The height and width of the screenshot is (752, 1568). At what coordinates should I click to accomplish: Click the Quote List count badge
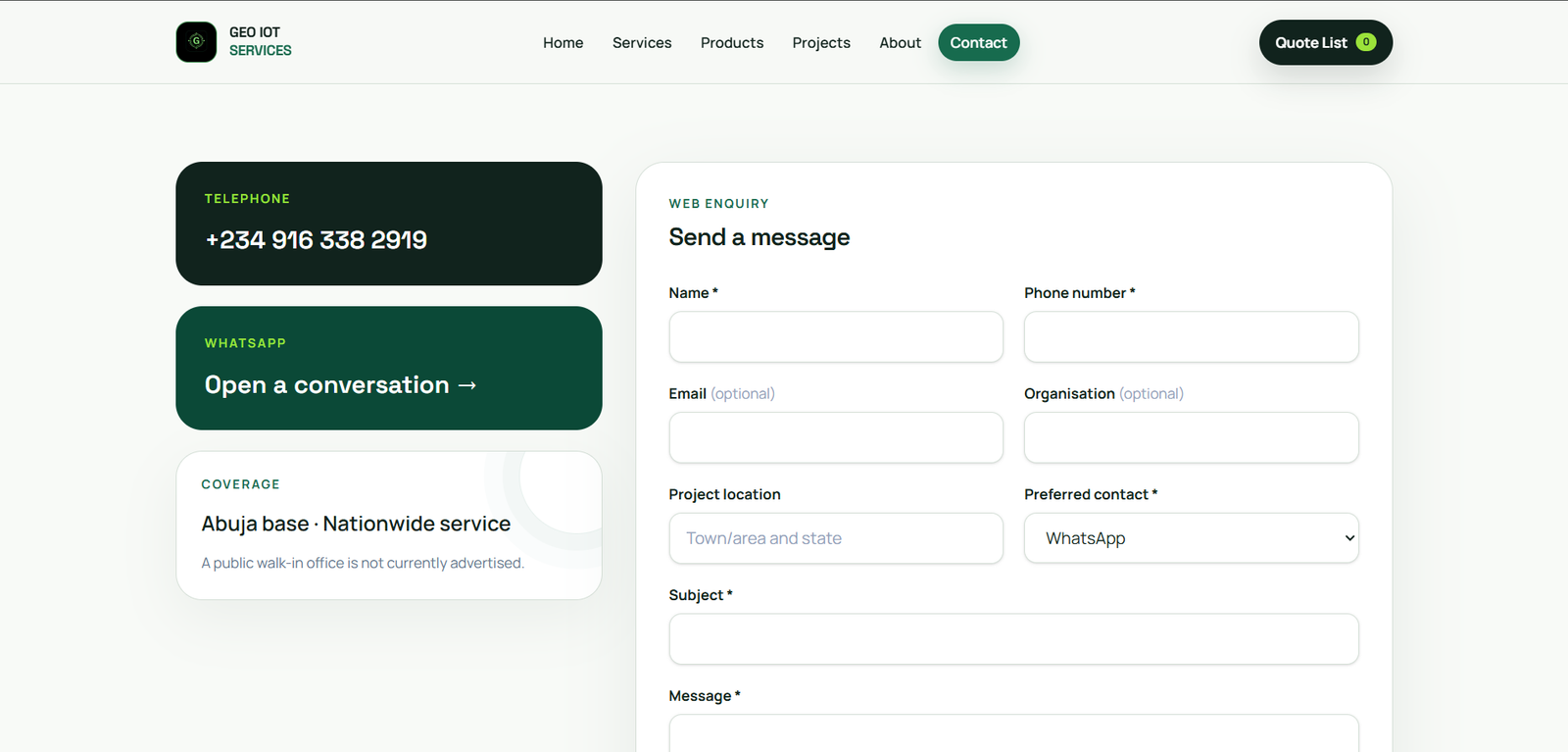tap(1366, 42)
